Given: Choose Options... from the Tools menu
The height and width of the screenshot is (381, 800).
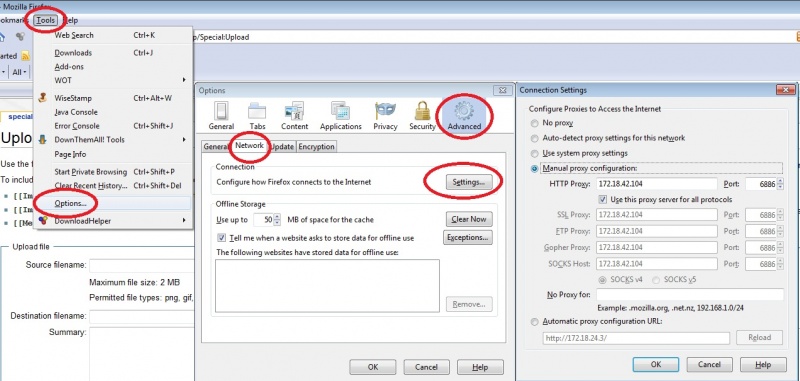Looking at the screenshot, I should pyautogui.click(x=70, y=204).
